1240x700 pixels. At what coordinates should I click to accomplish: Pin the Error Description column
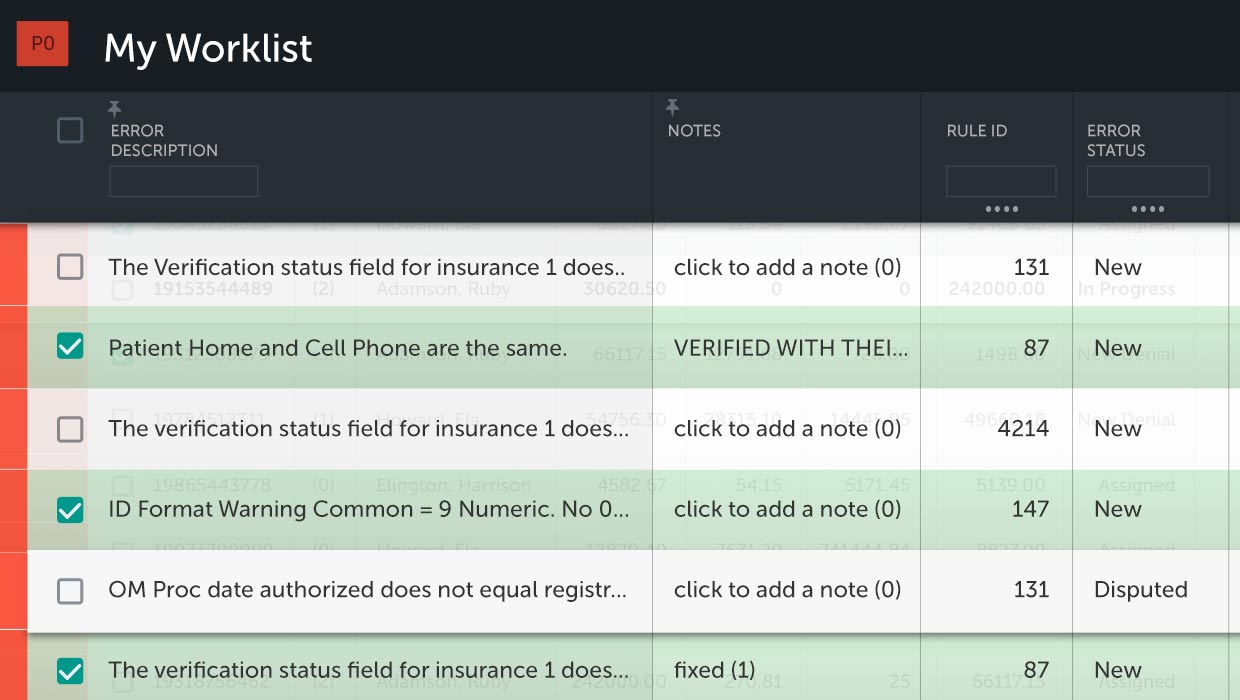tap(114, 107)
